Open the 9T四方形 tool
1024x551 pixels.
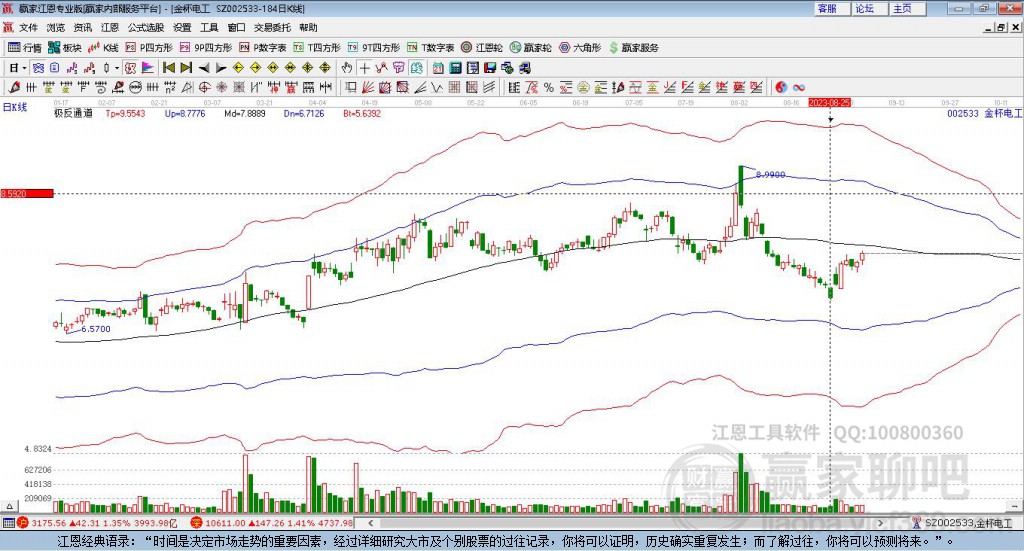(x=374, y=48)
